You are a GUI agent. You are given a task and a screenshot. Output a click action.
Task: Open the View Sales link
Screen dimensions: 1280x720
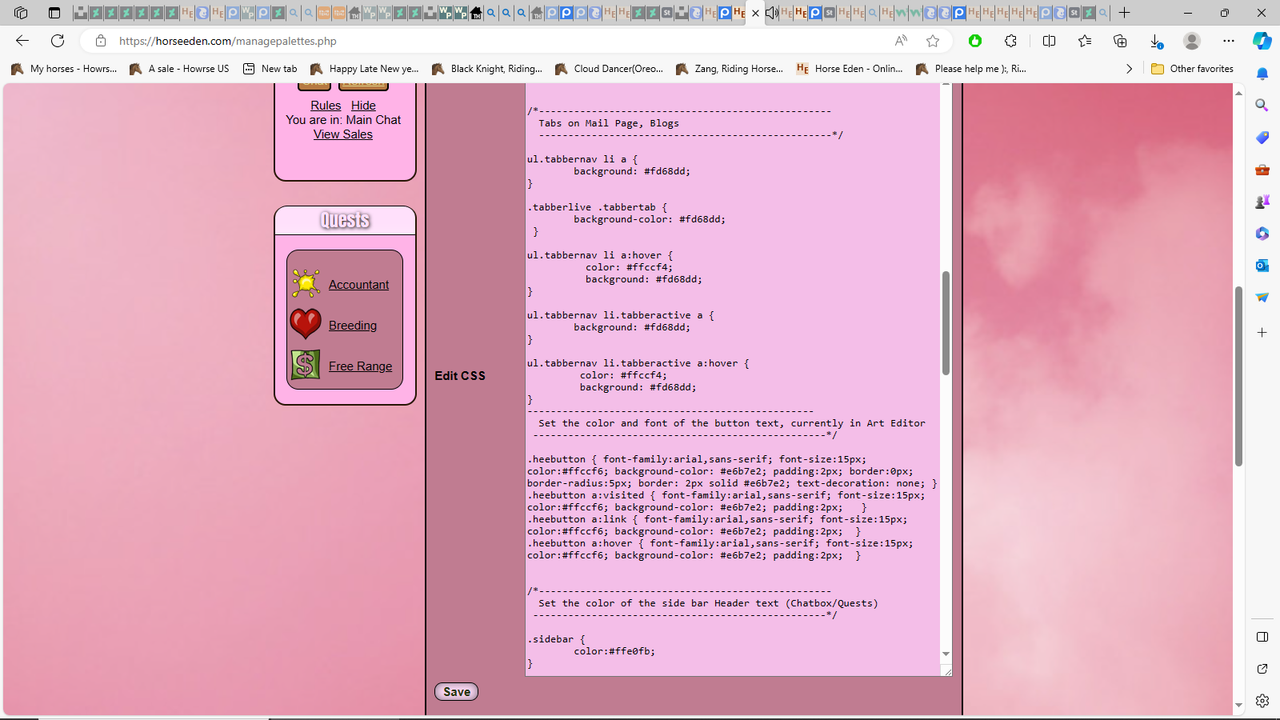pyautogui.click(x=343, y=134)
